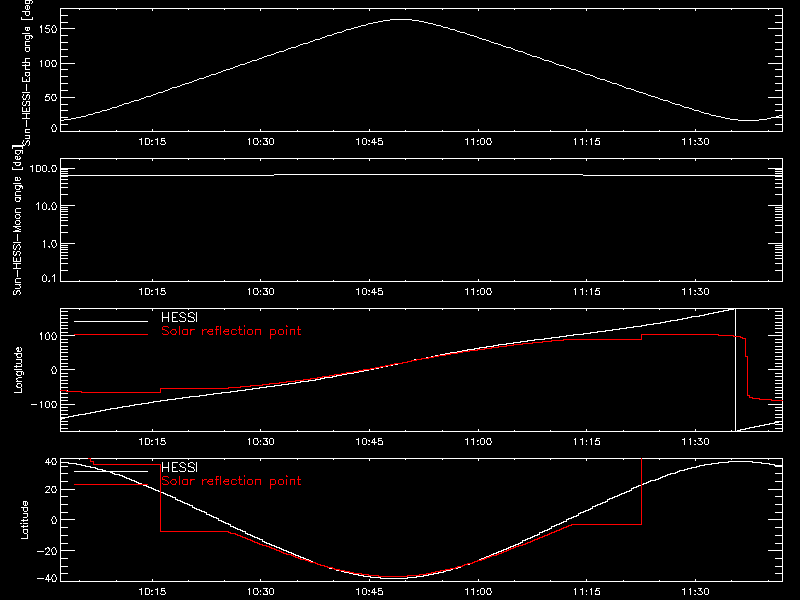Screen dimensions: 800x600
Task: Click the -100 tick on Longitude axis
Action: 44,404
